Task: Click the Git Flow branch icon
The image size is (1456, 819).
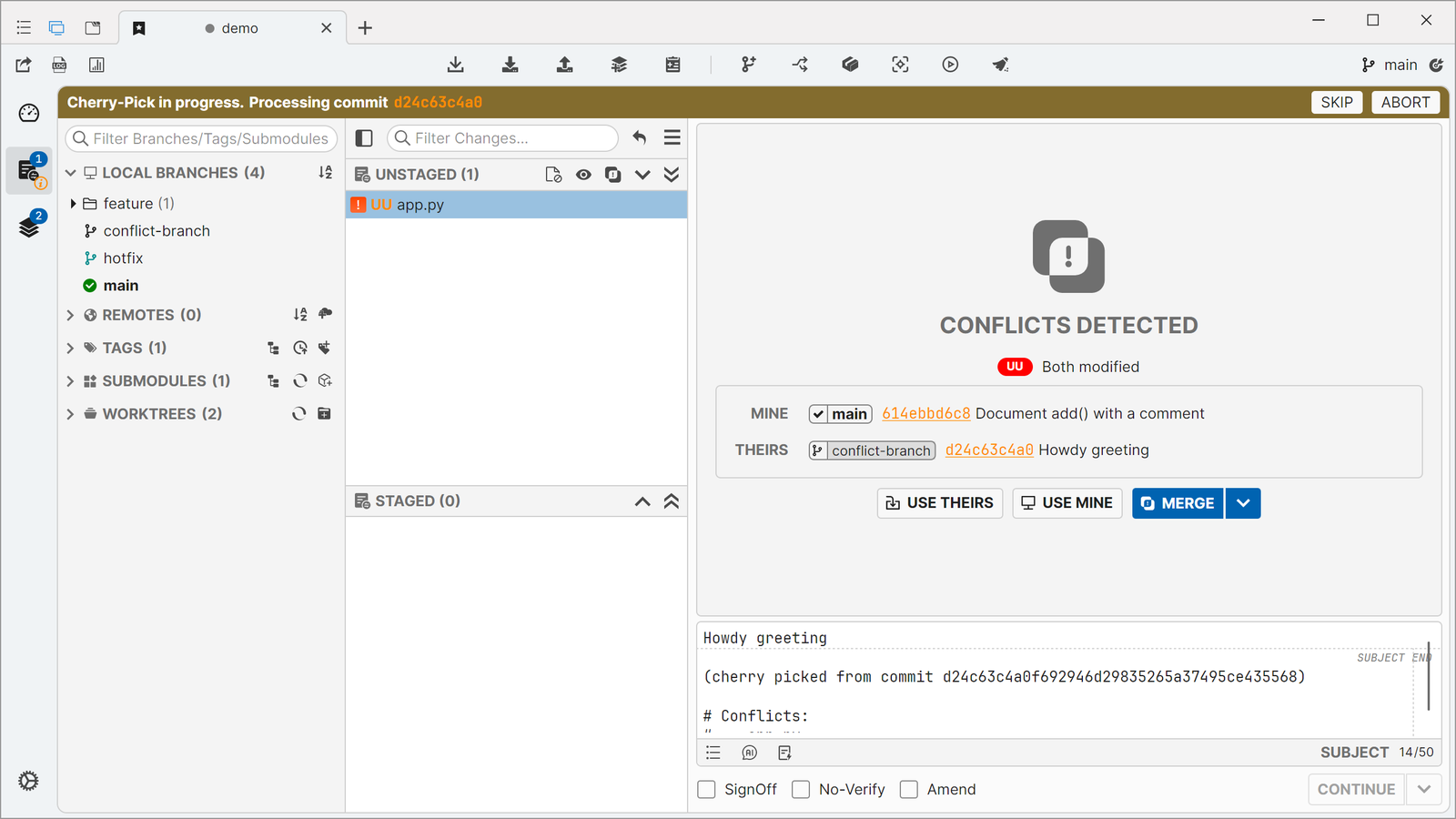Action: (748, 65)
